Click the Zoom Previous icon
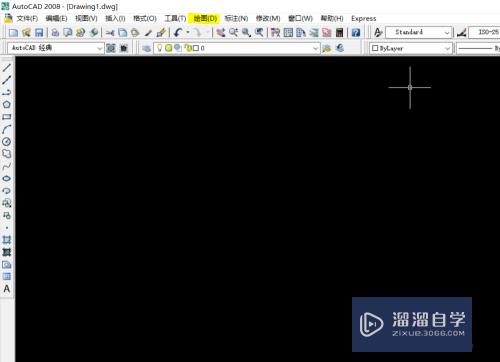 click(x=259, y=32)
